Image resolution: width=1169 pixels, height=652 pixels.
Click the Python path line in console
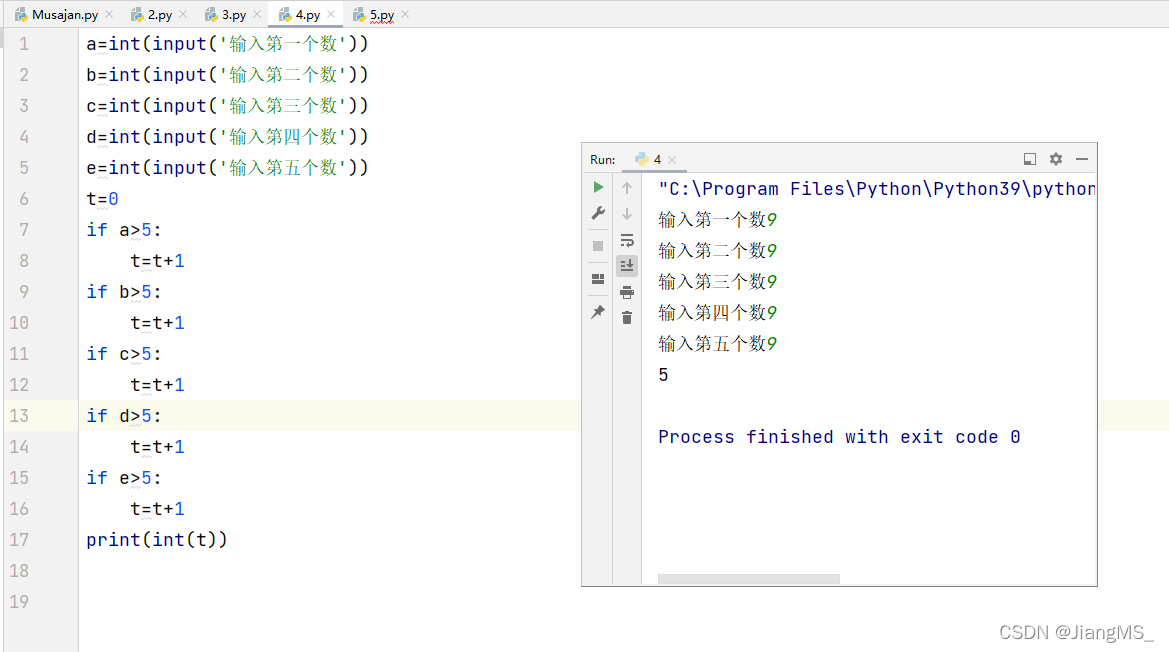tap(877, 189)
